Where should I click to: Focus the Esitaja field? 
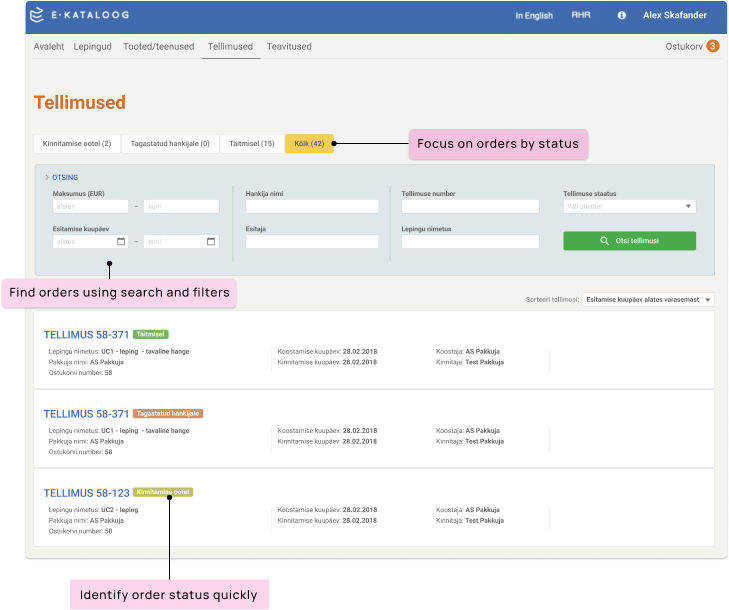(x=312, y=241)
